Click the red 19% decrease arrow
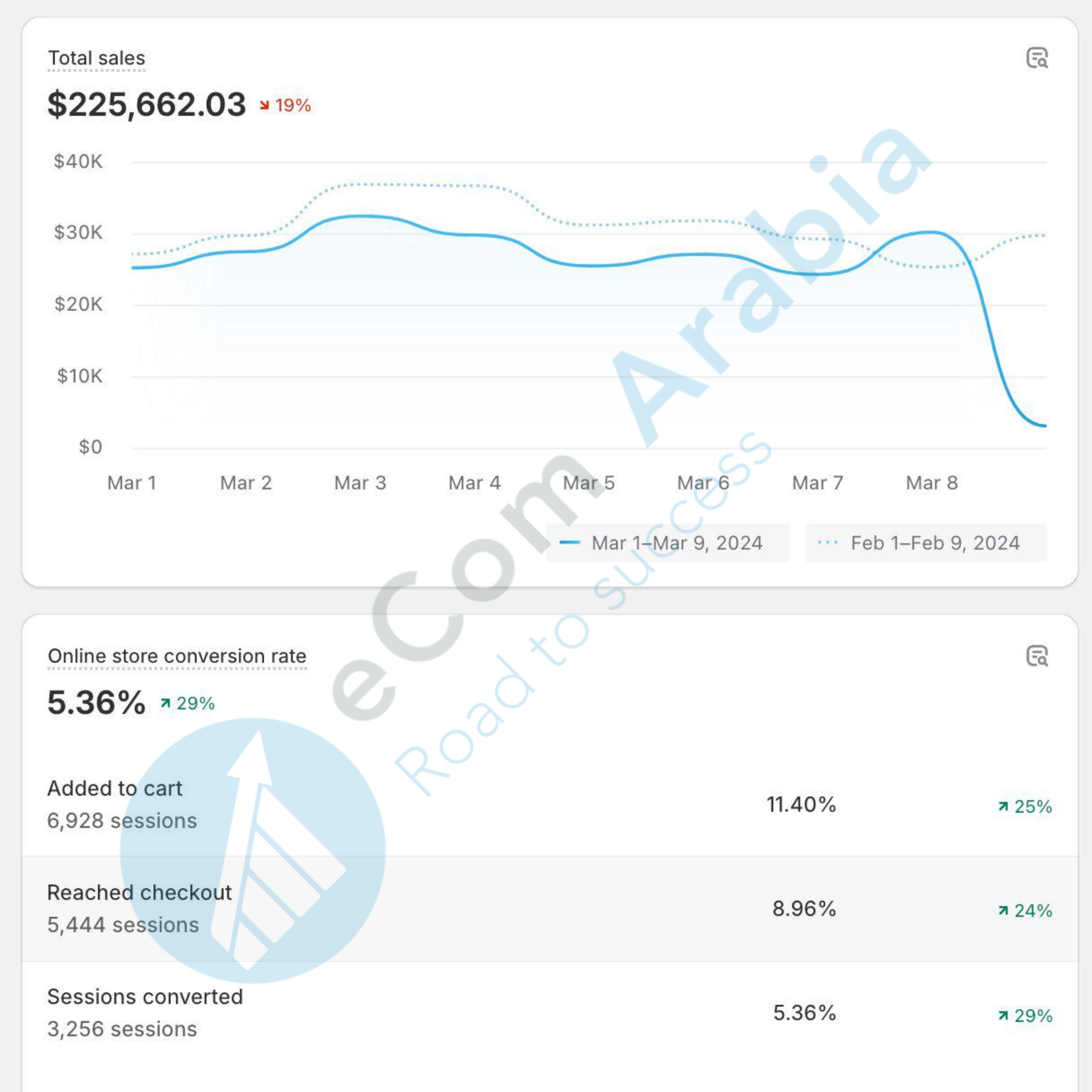 264,105
